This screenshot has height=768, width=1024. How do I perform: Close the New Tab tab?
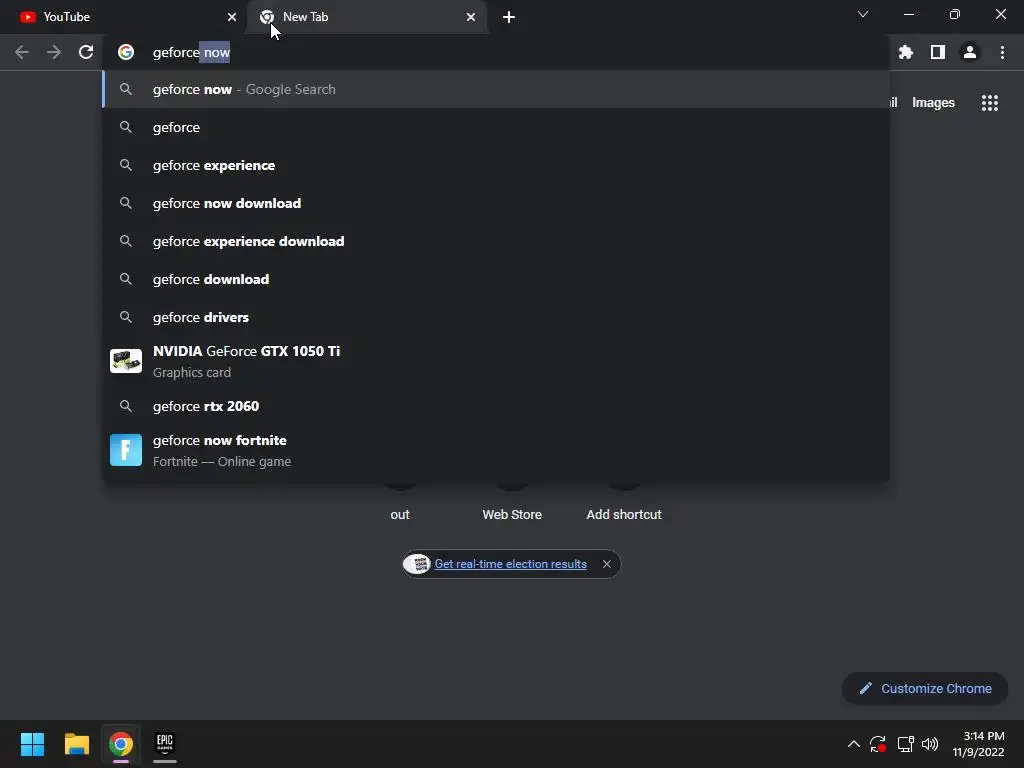[471, 17]
